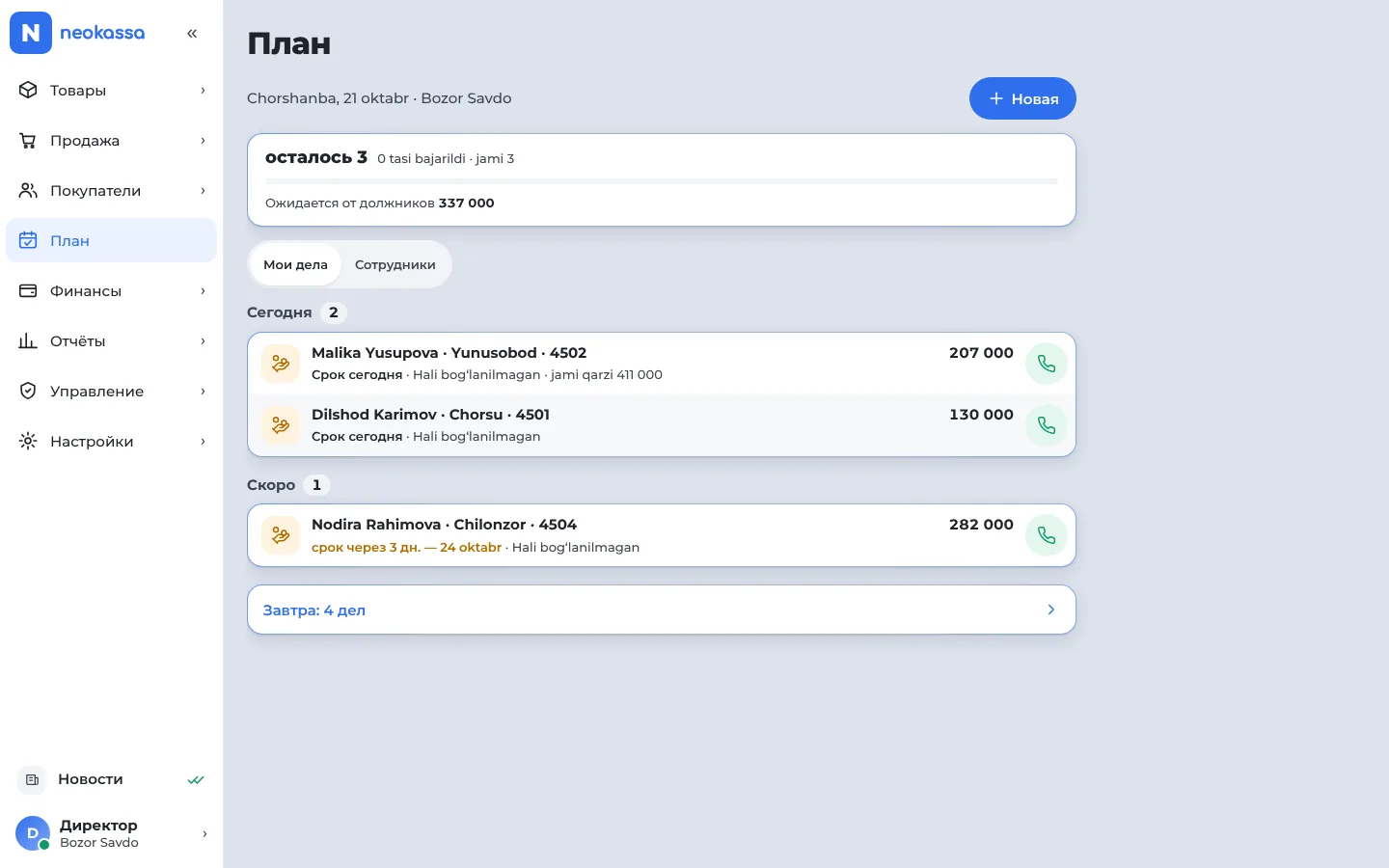Call Malika Yusupova with phone icon
The height and width of the screenshot is (868, 1389).
click(1047, 364)
